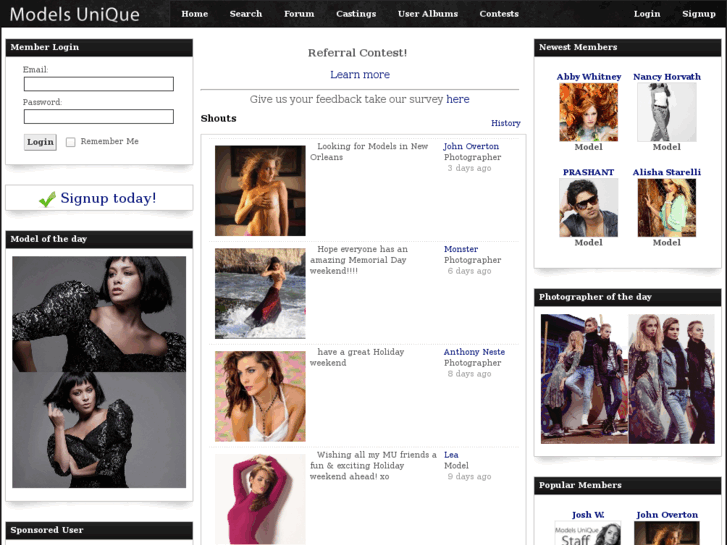Open PRASHANT name link
This screenshot has width=727, height=545.
coord(588,172)
